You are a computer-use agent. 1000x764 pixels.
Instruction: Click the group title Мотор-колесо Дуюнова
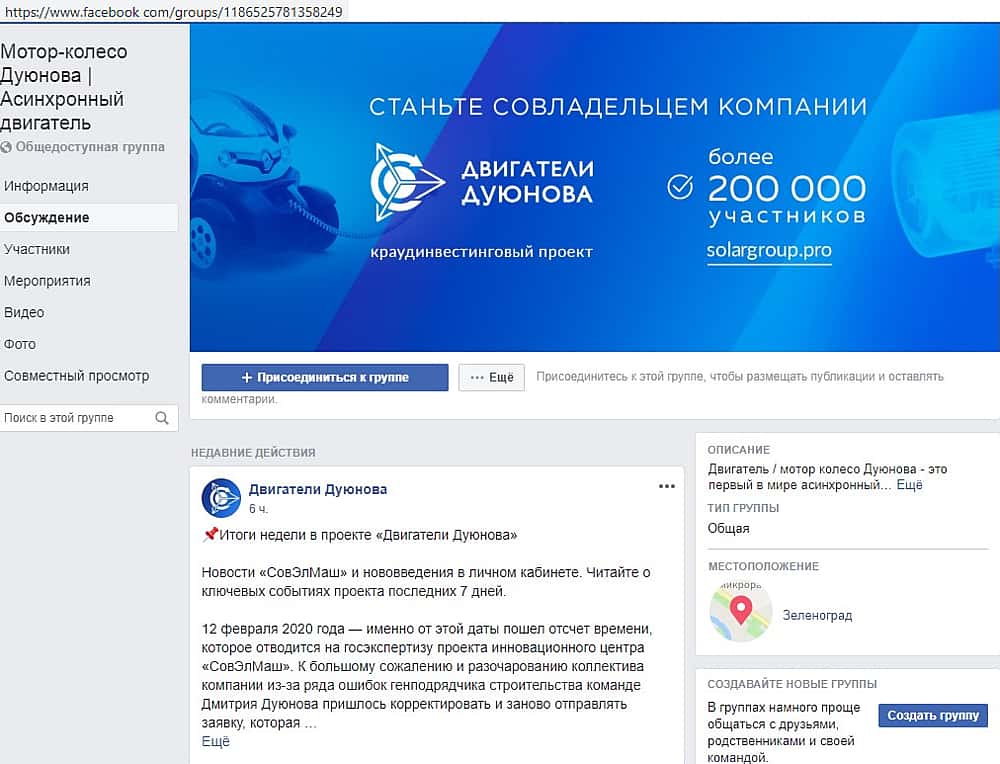click(x=64, y=87)
